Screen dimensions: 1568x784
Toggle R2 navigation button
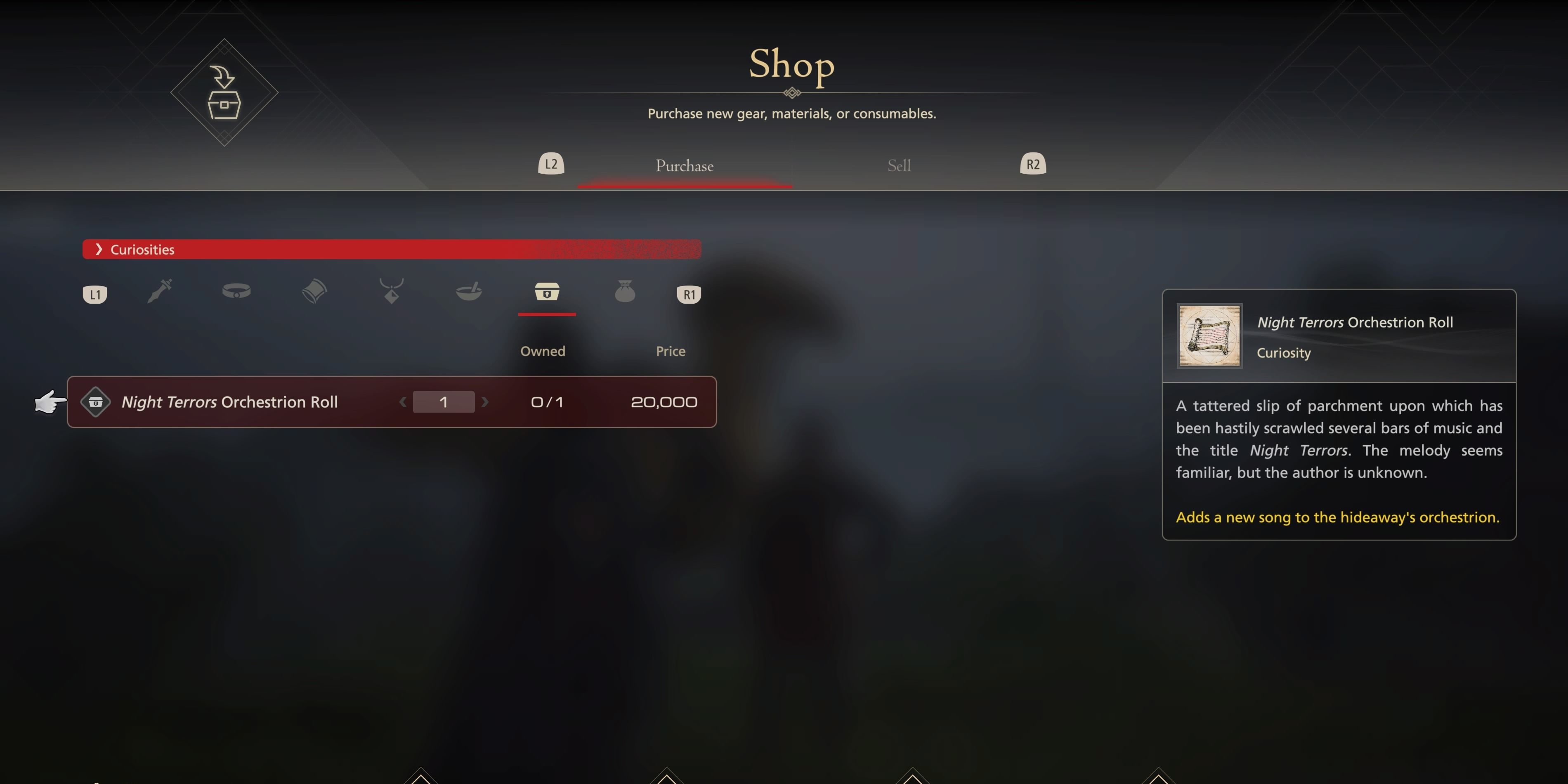click(x=1032, y=164)
